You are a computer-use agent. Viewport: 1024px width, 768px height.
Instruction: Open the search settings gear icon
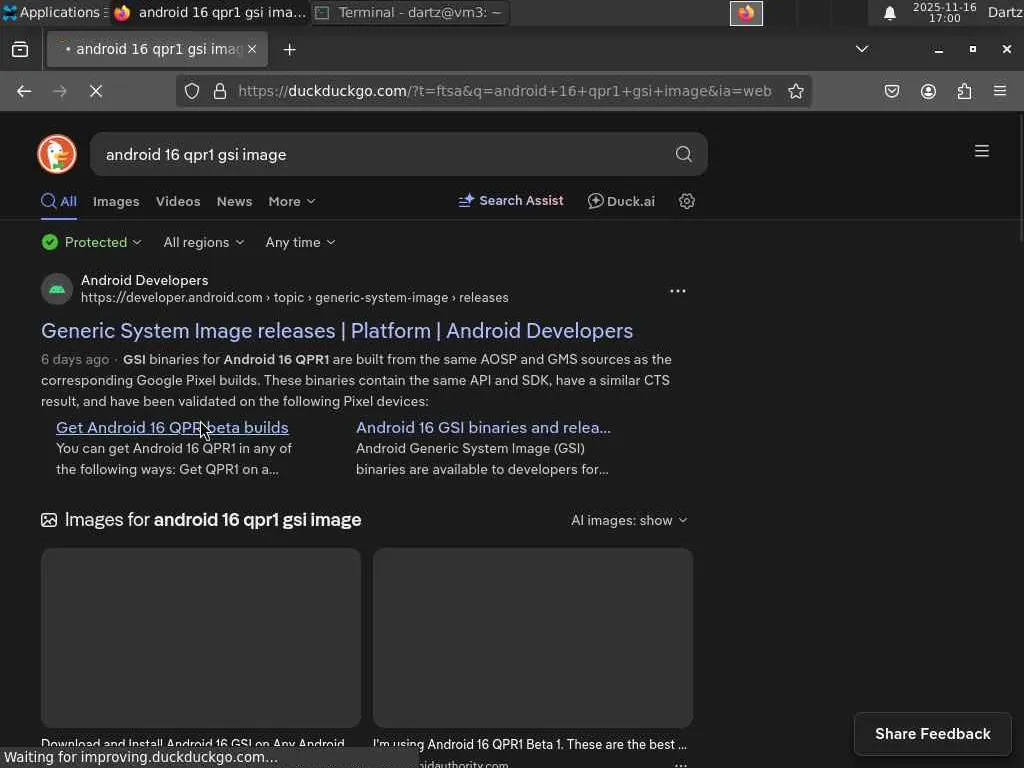(686, 201)
